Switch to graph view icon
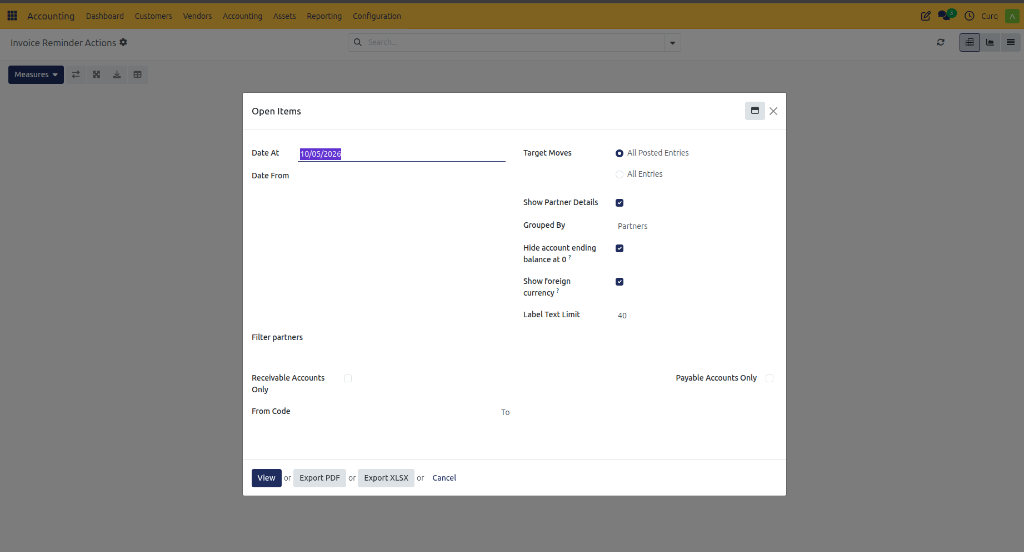Screen dimensions: 1024x552 [990, 42]
